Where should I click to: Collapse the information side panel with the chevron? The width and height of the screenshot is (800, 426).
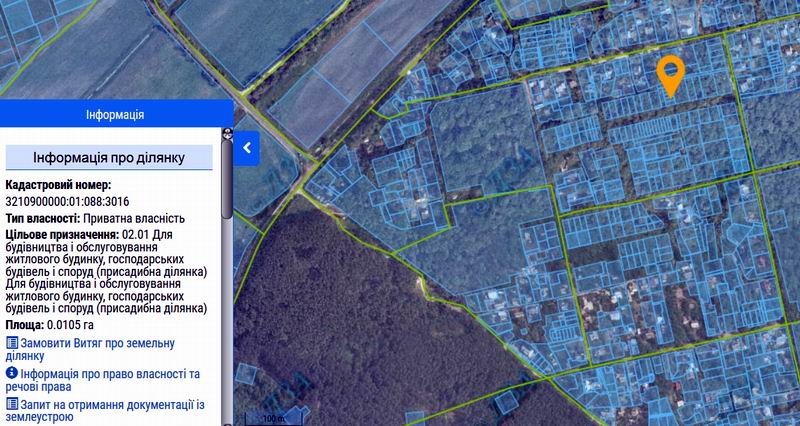(248, 148)
